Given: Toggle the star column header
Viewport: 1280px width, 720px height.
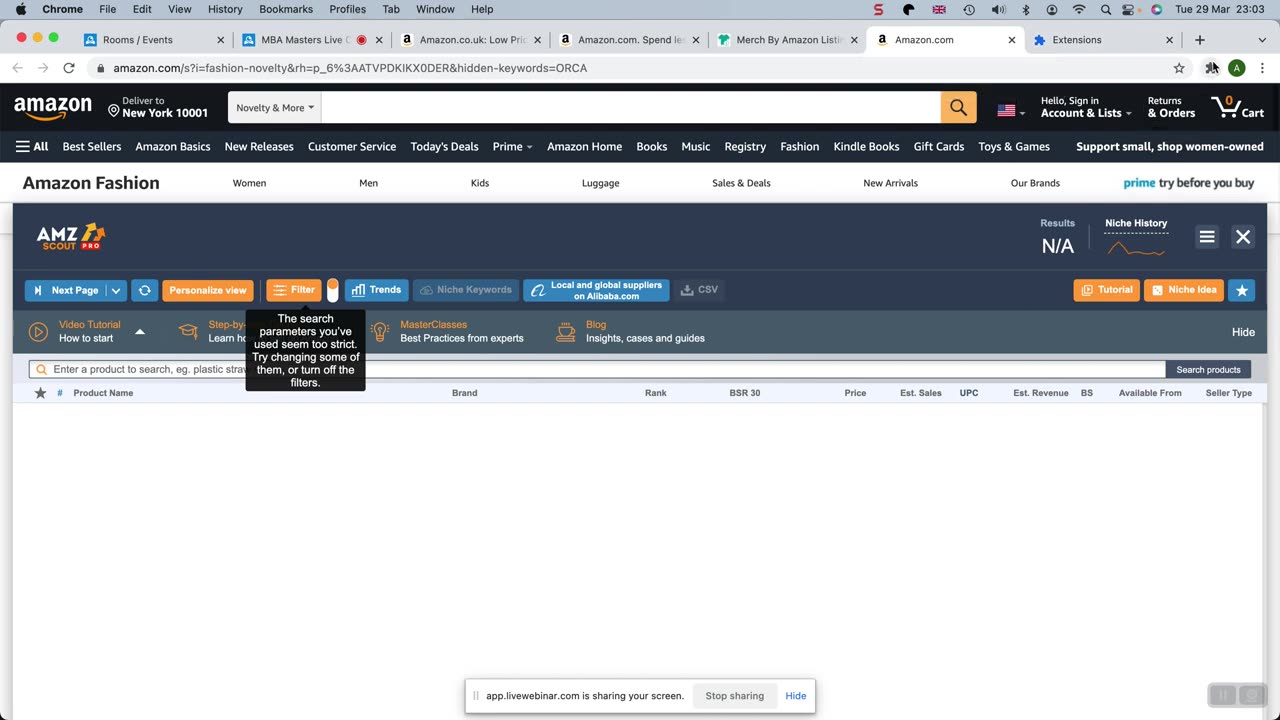Looking at the screenshot, I should pyautogui.click(x=40, y=393).
